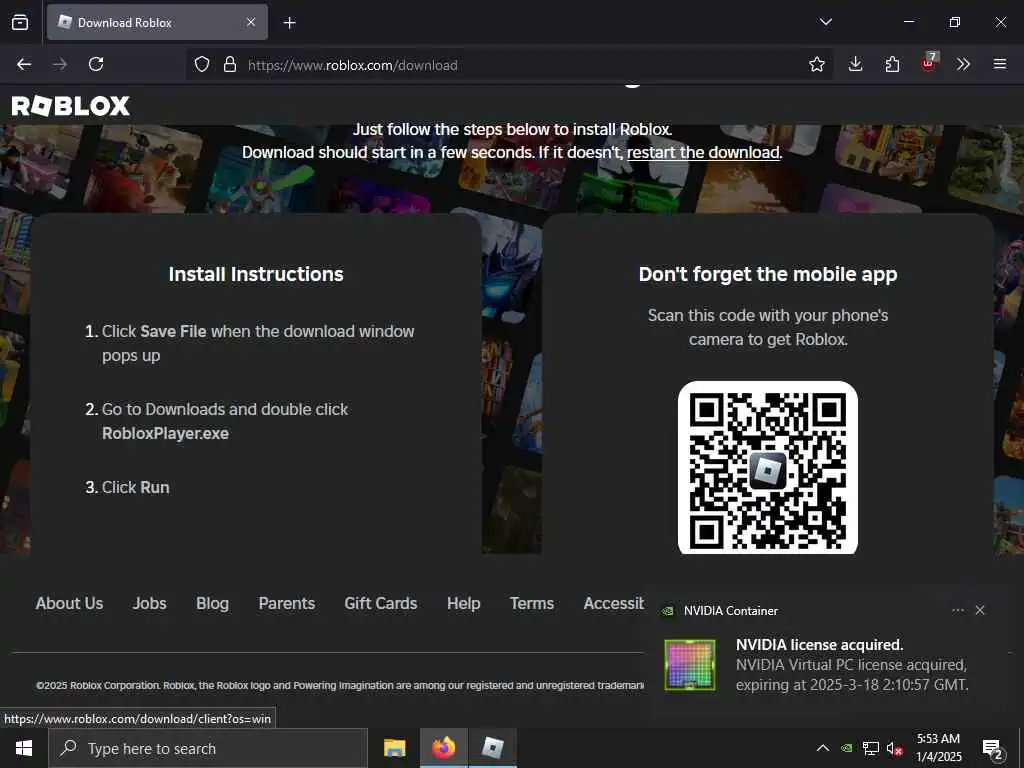Open network status tray icon
Image resolution: width=1024 pixels, height=768 pixels.
click(871, 748)
